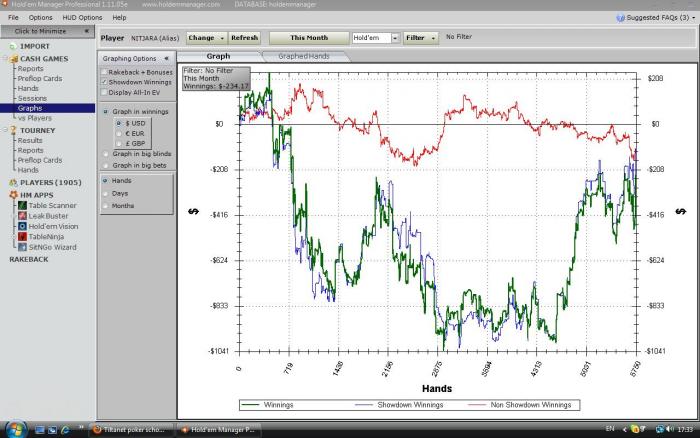The height and width of the screenshot is (438, 700).
Task: Select the € EUR currency radio
Action: click(119, 133)
